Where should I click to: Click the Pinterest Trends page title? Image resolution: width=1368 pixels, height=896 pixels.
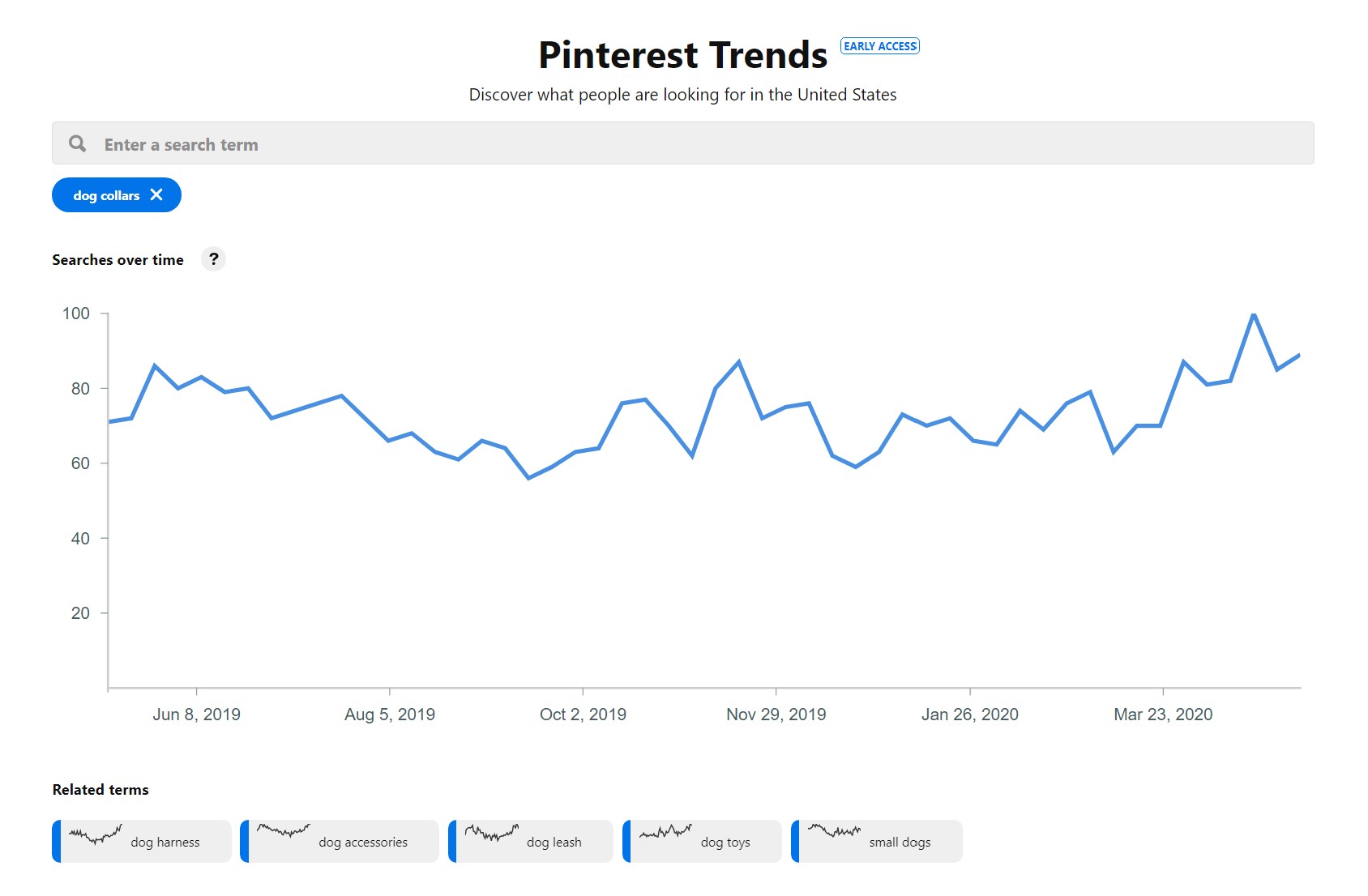[682, 55]
